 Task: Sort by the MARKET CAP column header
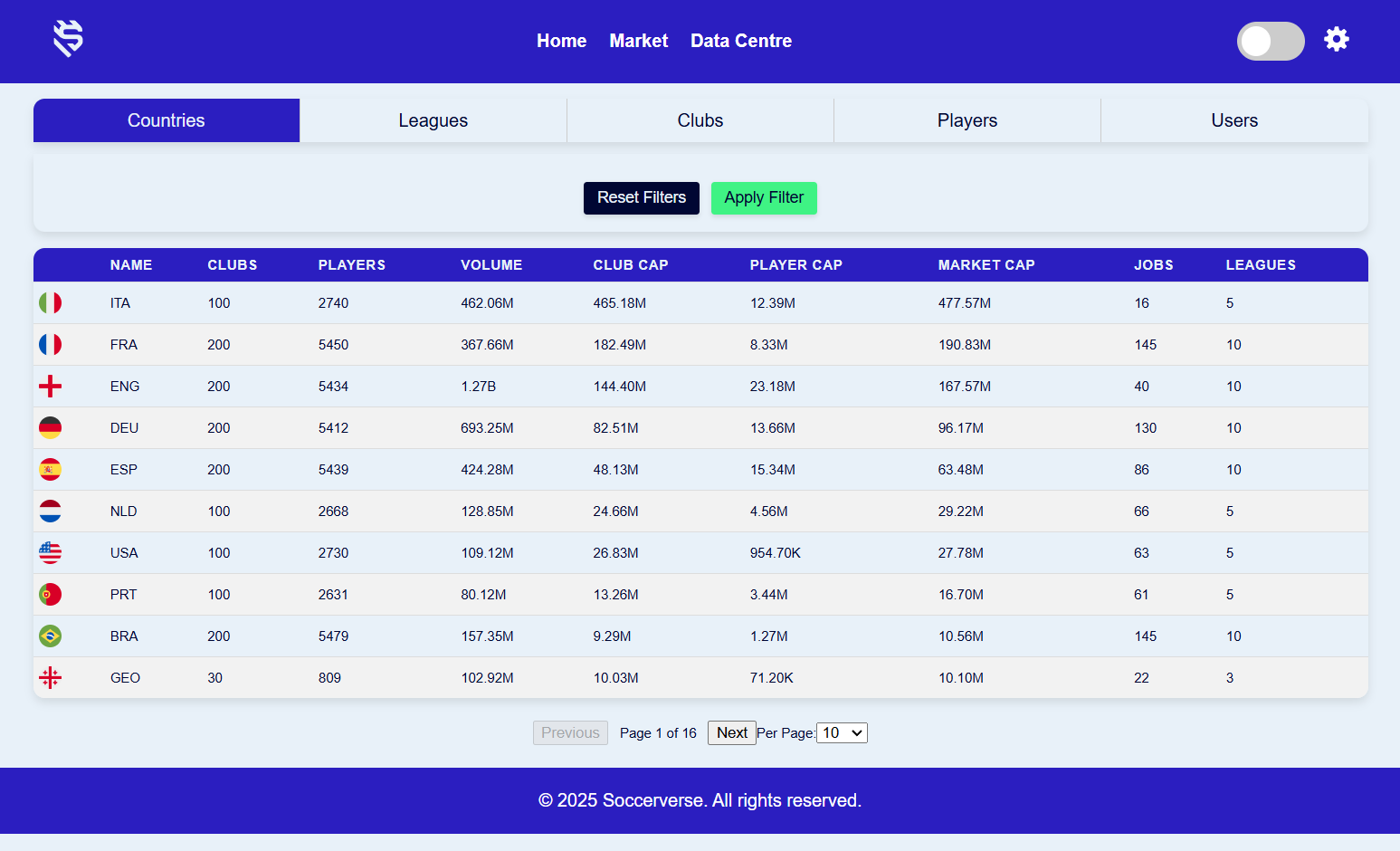(x=986, y=264)
